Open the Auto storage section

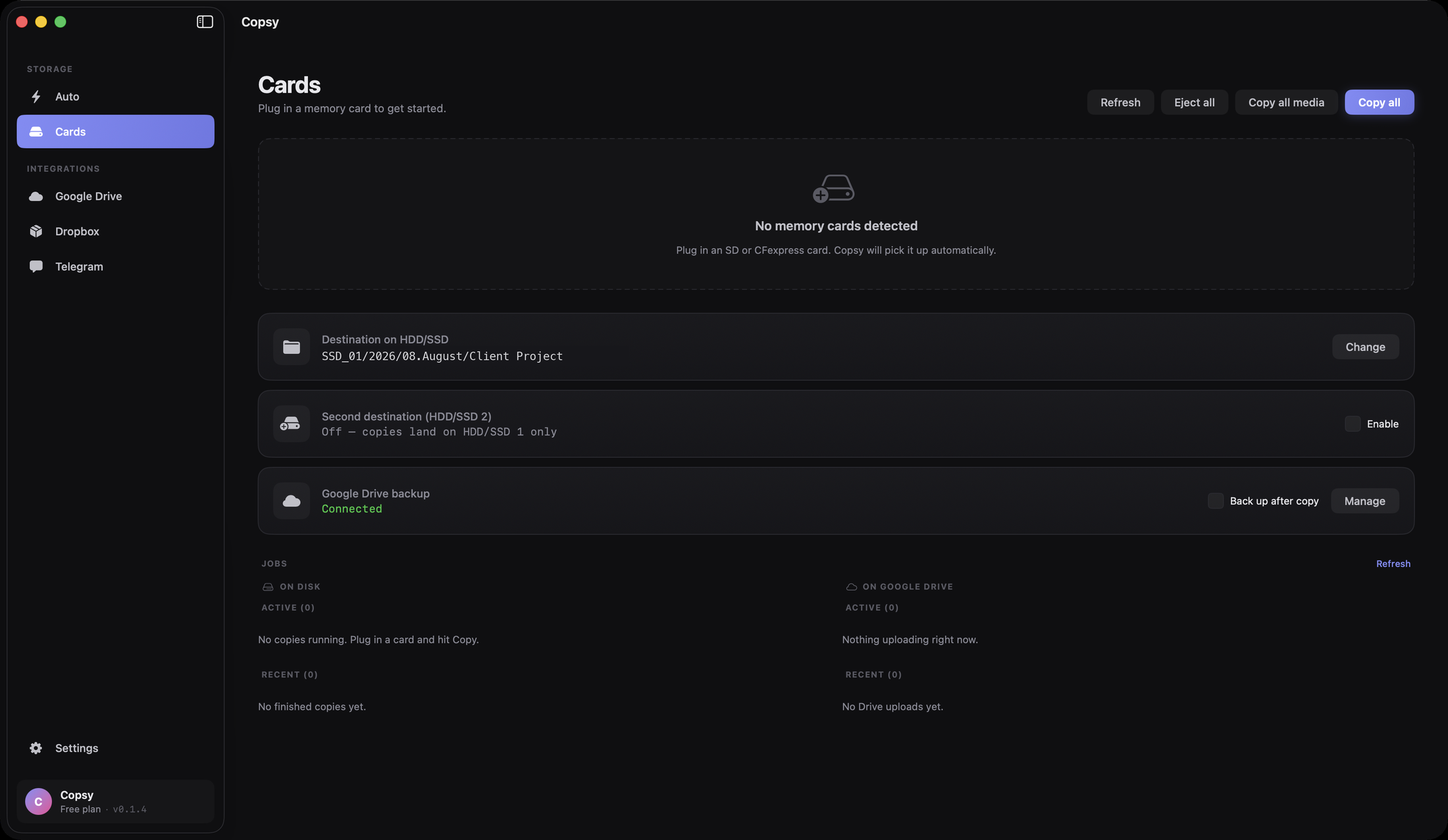[115, 97]
